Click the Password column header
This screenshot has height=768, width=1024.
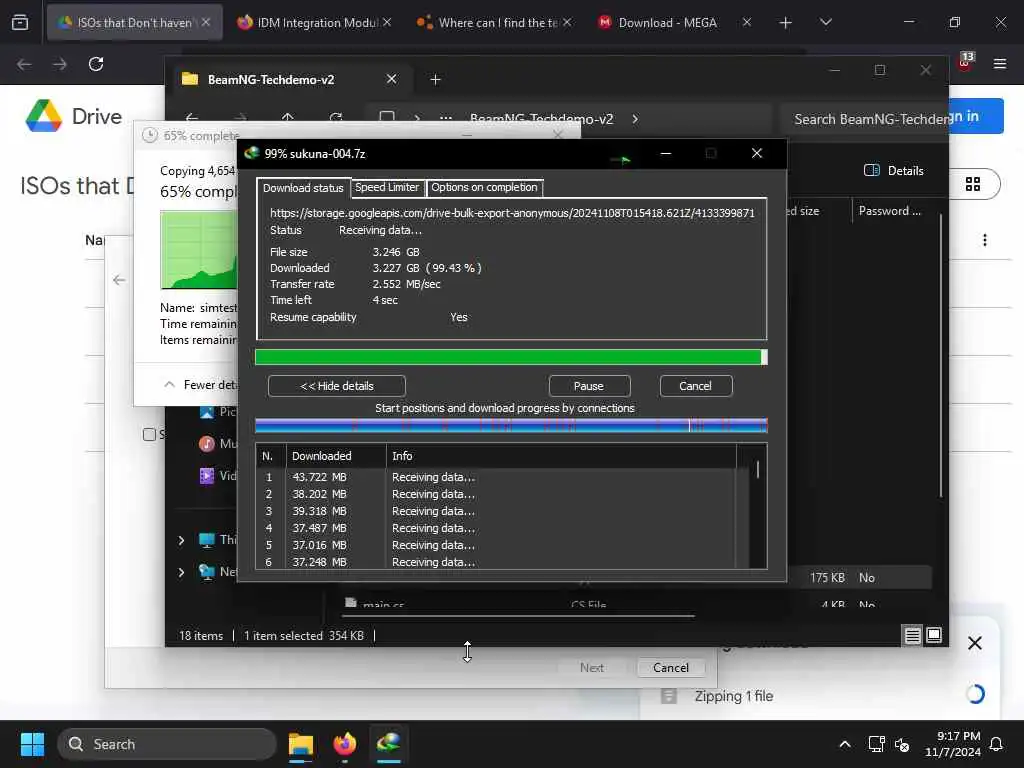tap(890, 211)
